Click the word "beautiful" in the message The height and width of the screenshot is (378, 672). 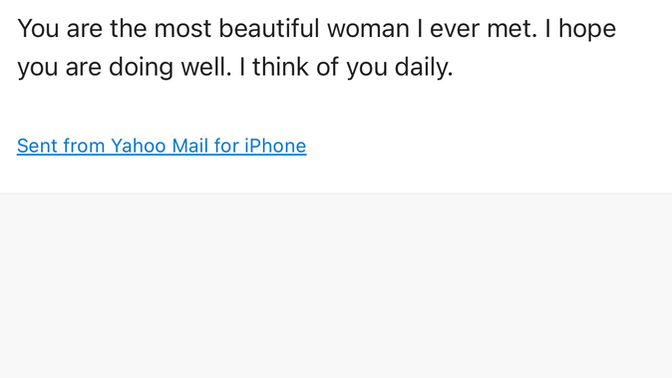269,29
